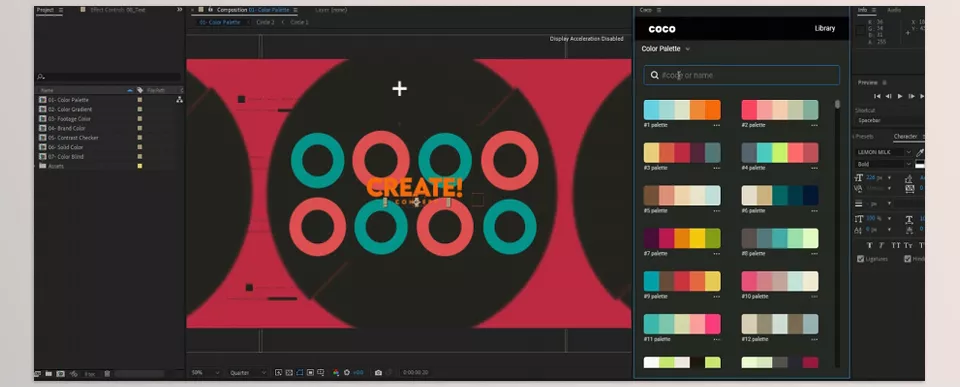This screenshot has width=960, height=387.
Task: Switch to the Project panel tab
Action: point(45,10)
